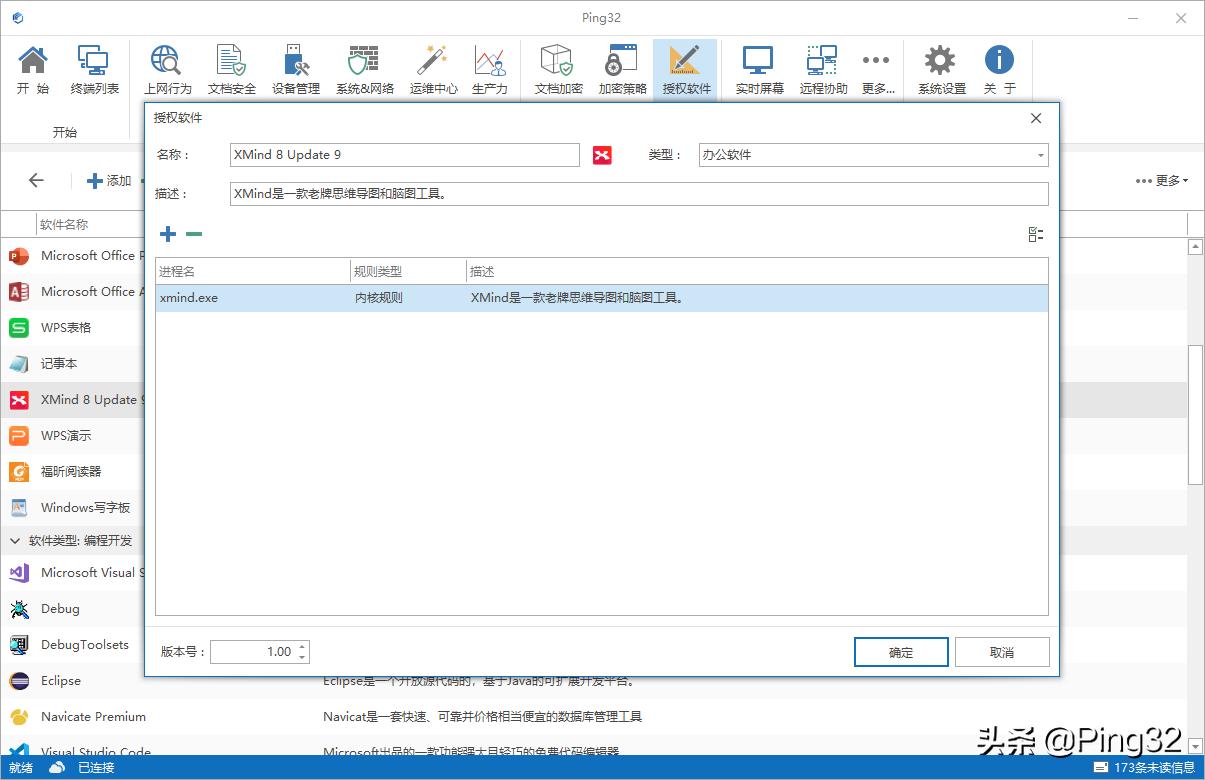
Task: Click the 描述 text input field
Action: click(638, 194)
